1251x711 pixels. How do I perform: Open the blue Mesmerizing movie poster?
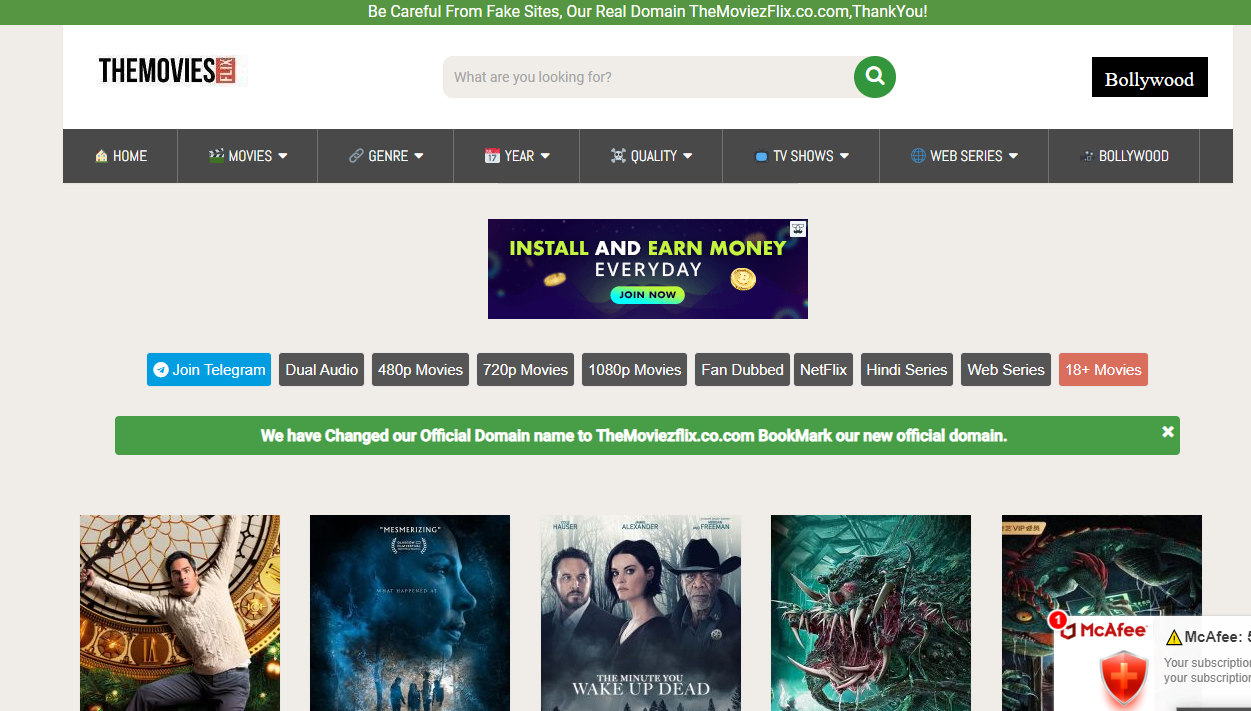tap(410, 613)
